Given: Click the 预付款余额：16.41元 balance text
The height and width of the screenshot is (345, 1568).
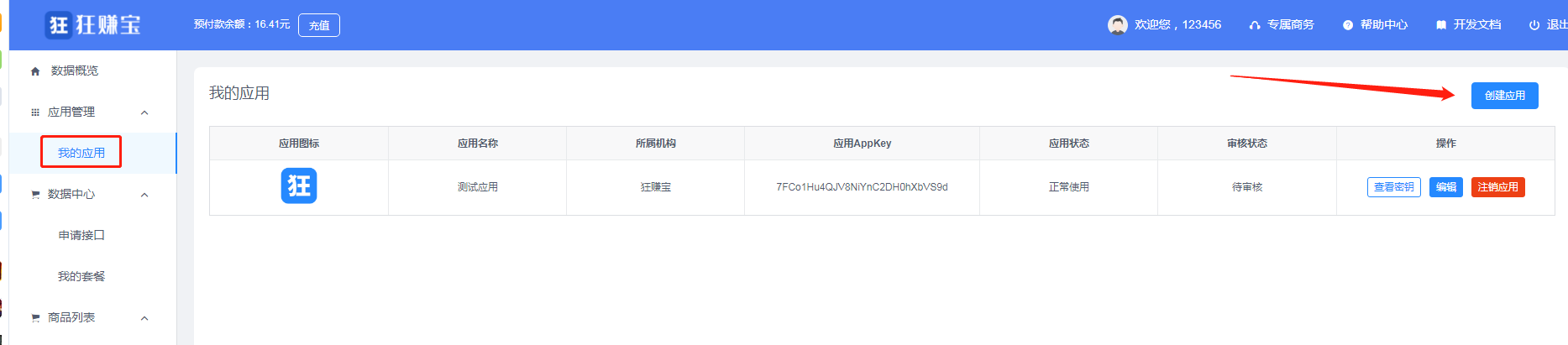Looking at the screenshot, I should point(242,24).
